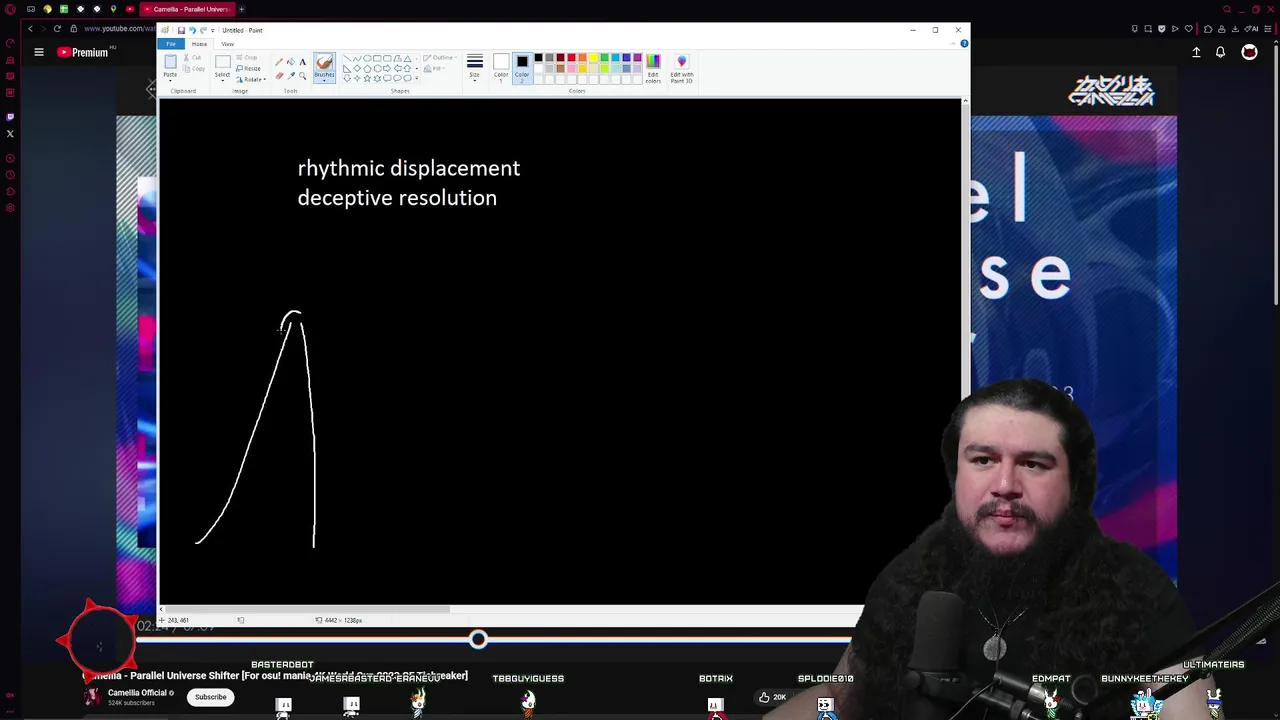Click the Undo arrow in Paint title bar
The height and width of the screenshot is (720, 1280).
(192, 30)
